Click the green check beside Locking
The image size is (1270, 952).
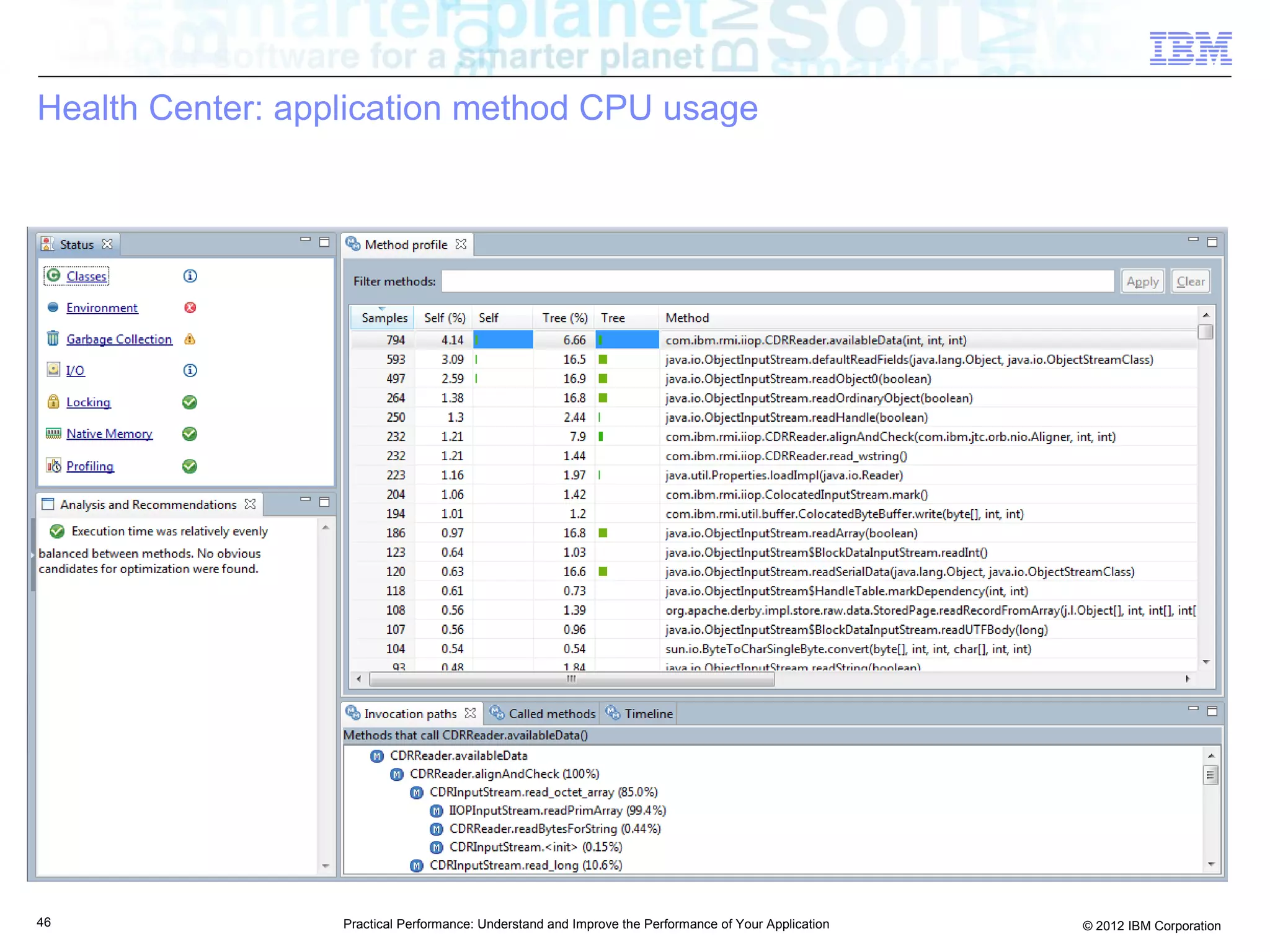tap(190, 402)
